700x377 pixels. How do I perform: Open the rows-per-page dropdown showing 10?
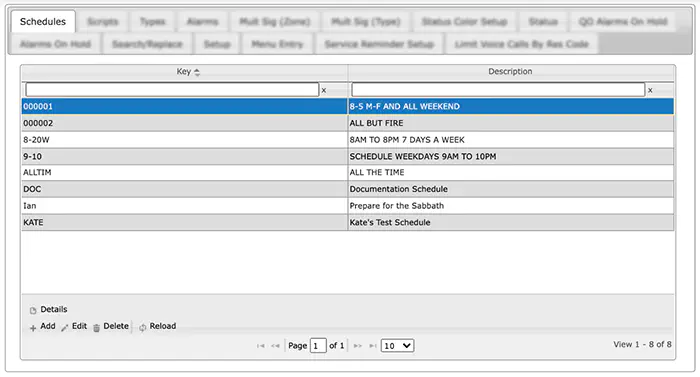coord(397,346)
